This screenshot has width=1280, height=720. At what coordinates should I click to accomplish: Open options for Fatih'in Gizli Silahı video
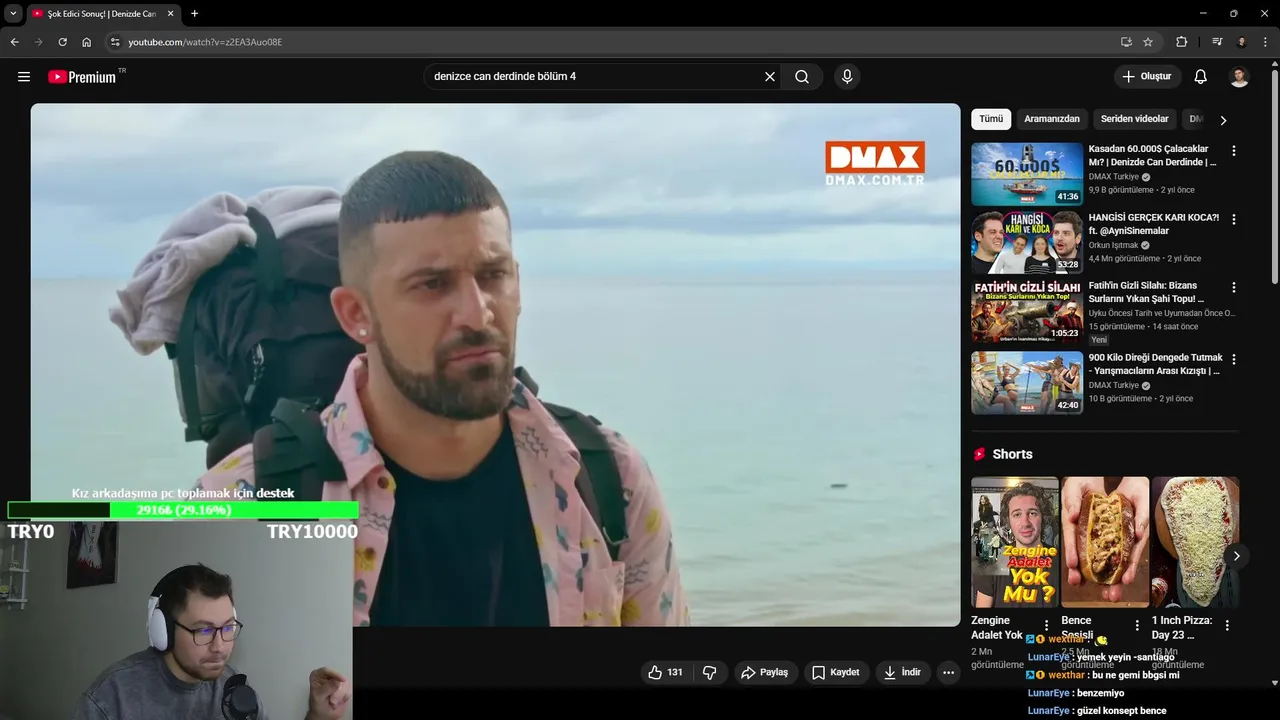(x=1234, y=287)
